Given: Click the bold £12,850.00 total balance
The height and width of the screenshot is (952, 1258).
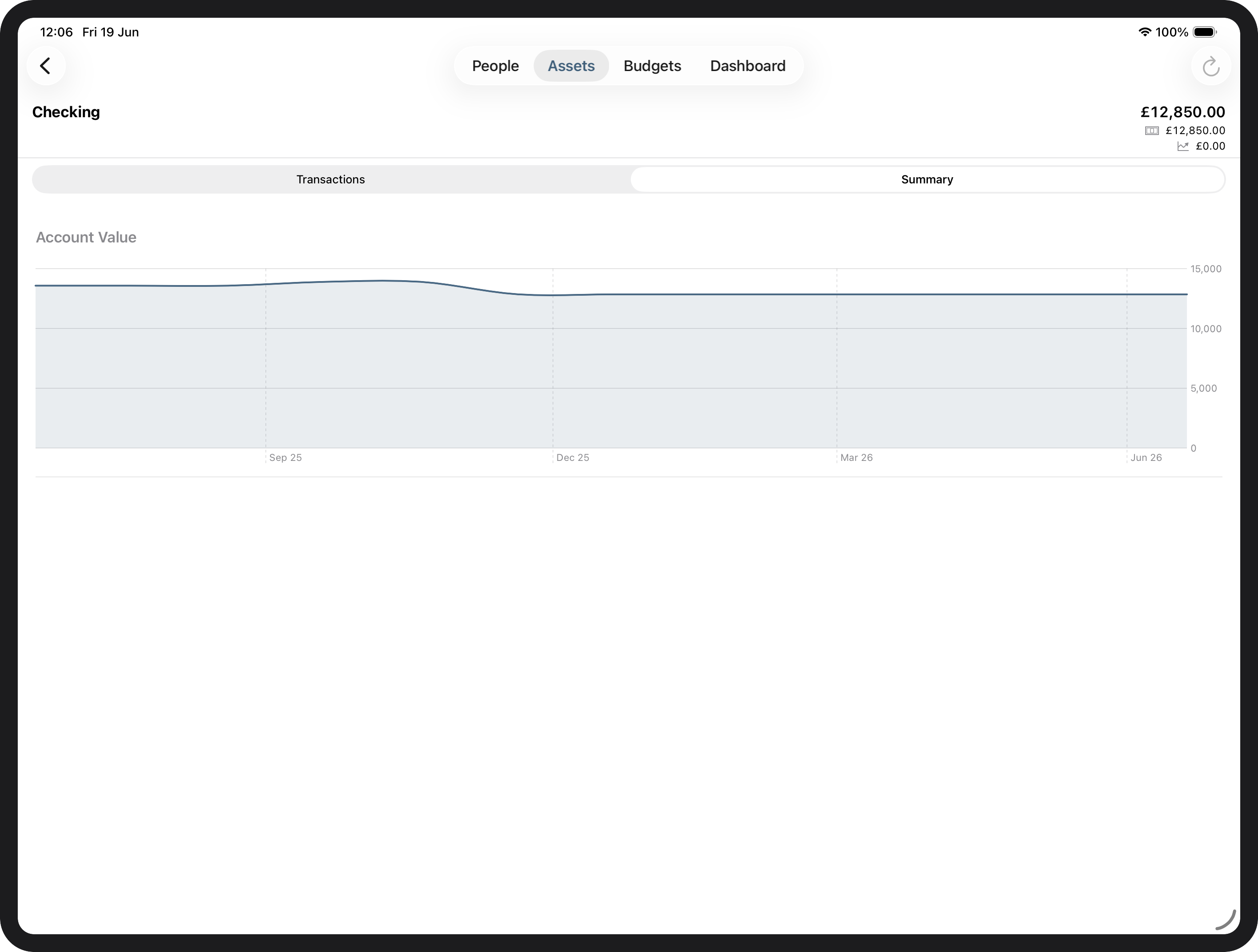Looking at the screenshot, I should 1183,112.
